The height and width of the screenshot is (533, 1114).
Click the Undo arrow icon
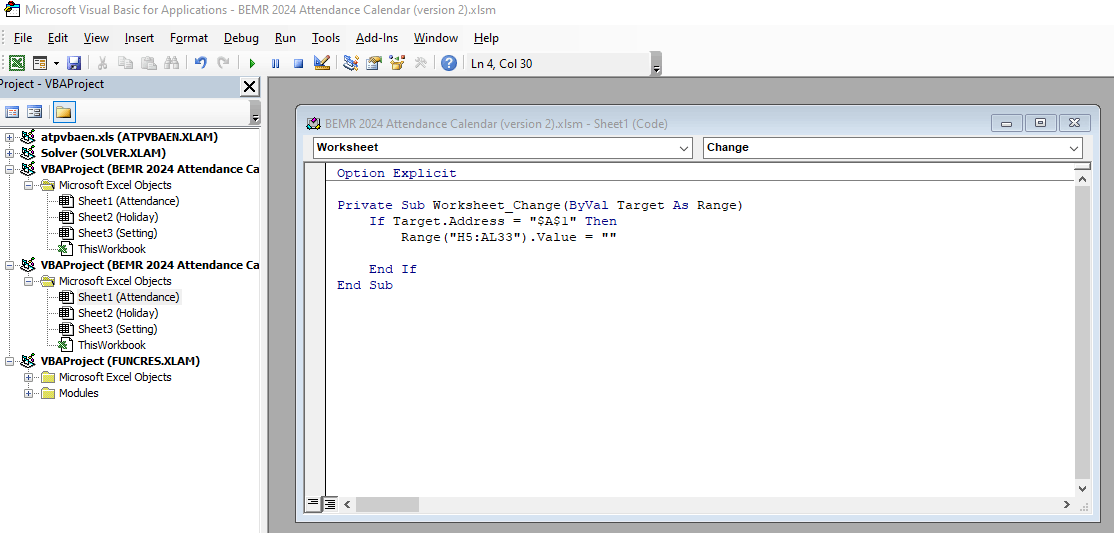click(200, 63)
